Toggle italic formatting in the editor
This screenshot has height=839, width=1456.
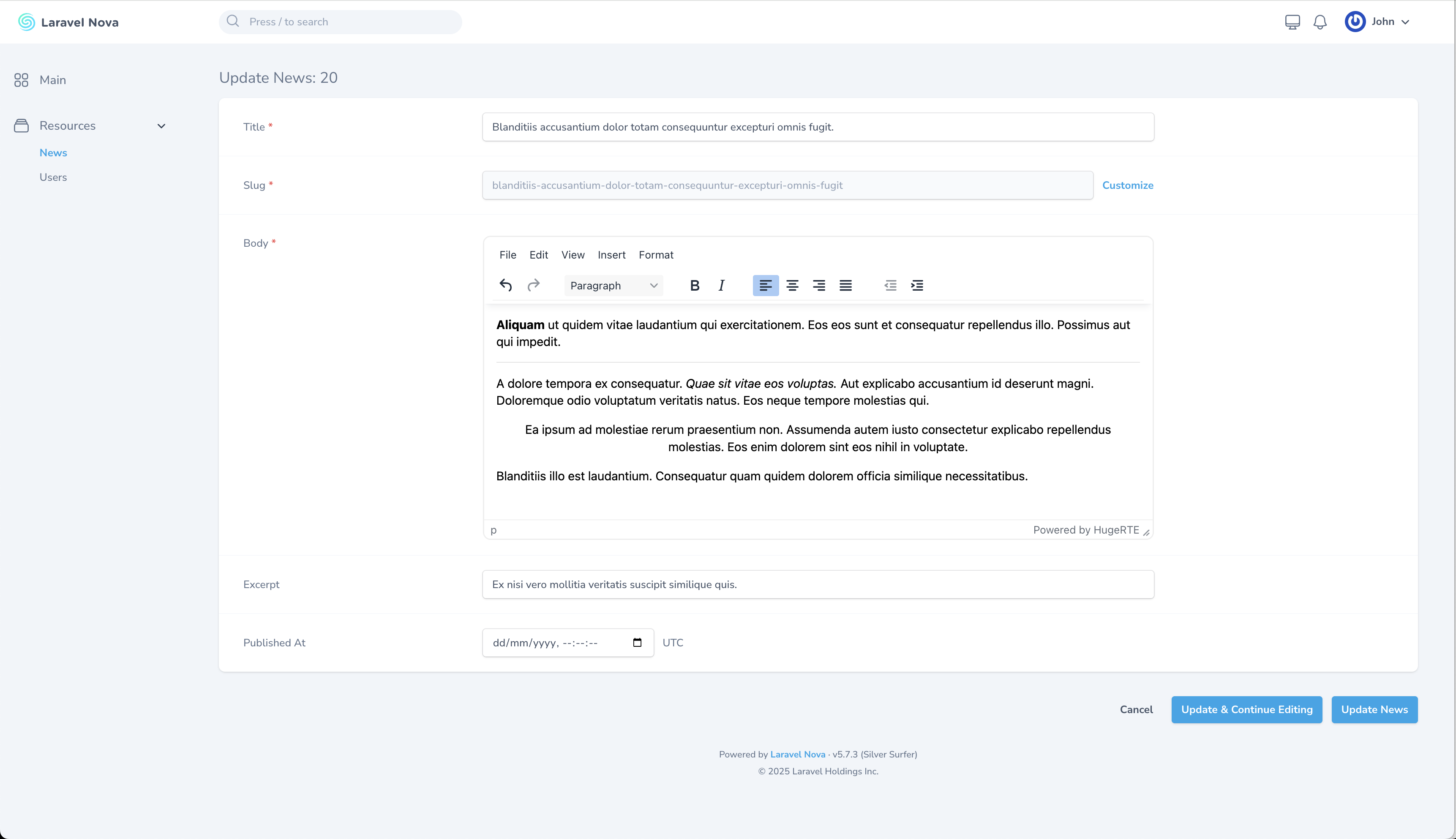click(721, 285)
